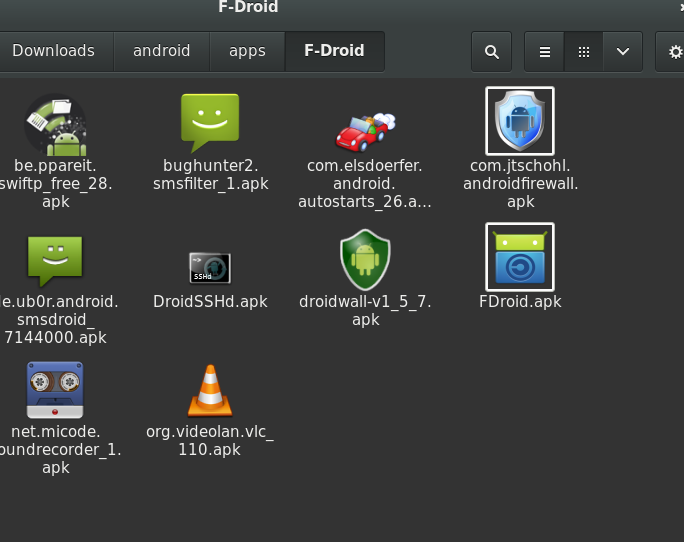Select the blue shield androidfirewall apk icon

click(x=520, y=121)
